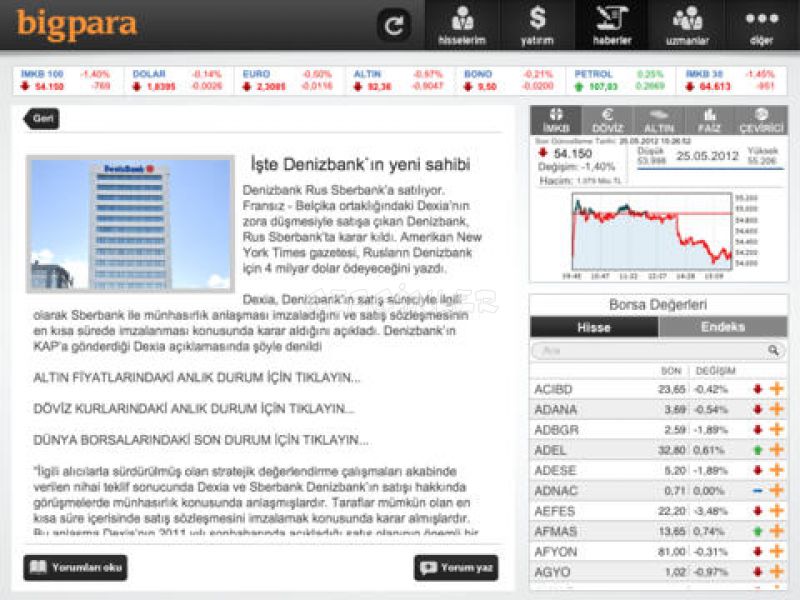
Task: Switch to the Endeks tab
Action: click(x=723, y=327)
